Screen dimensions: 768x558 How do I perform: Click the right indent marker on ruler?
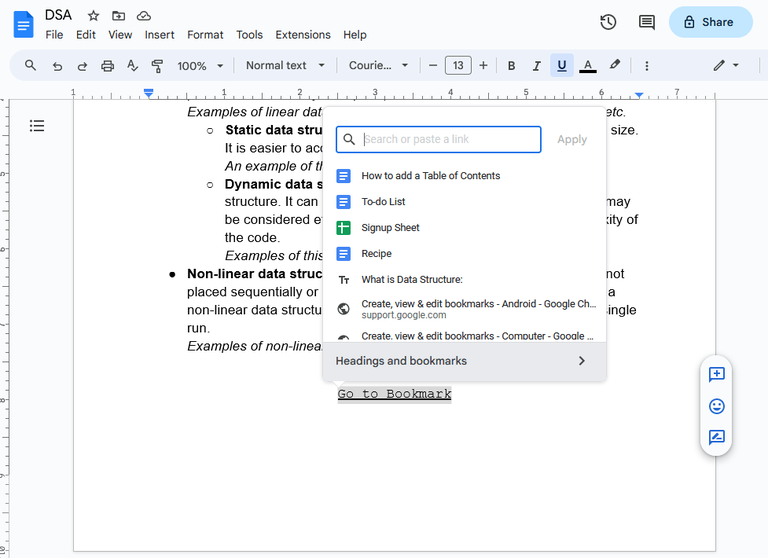639,95
